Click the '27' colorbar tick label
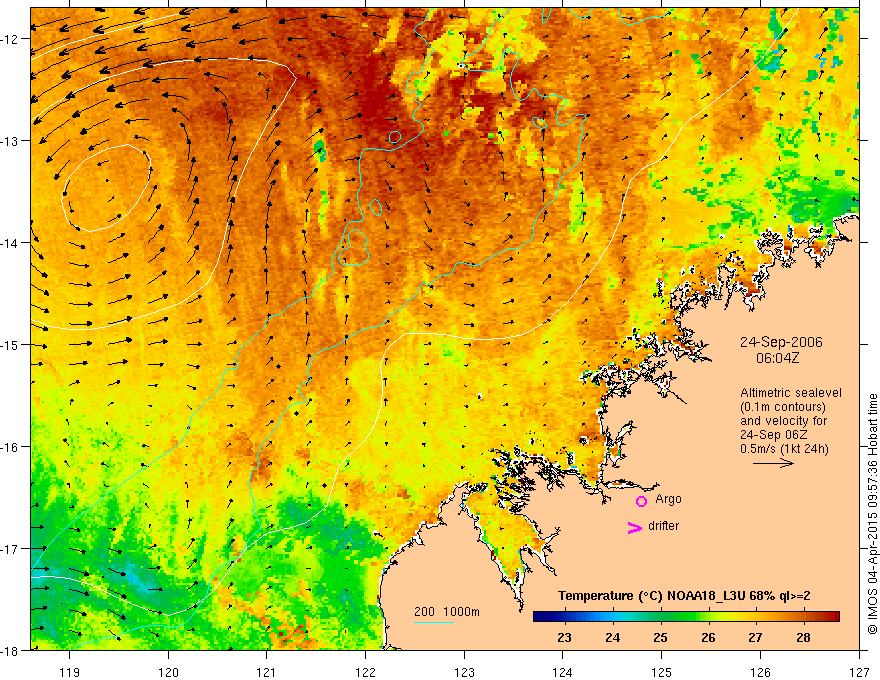This screenshot has height=680, width=880. [755, 637]
